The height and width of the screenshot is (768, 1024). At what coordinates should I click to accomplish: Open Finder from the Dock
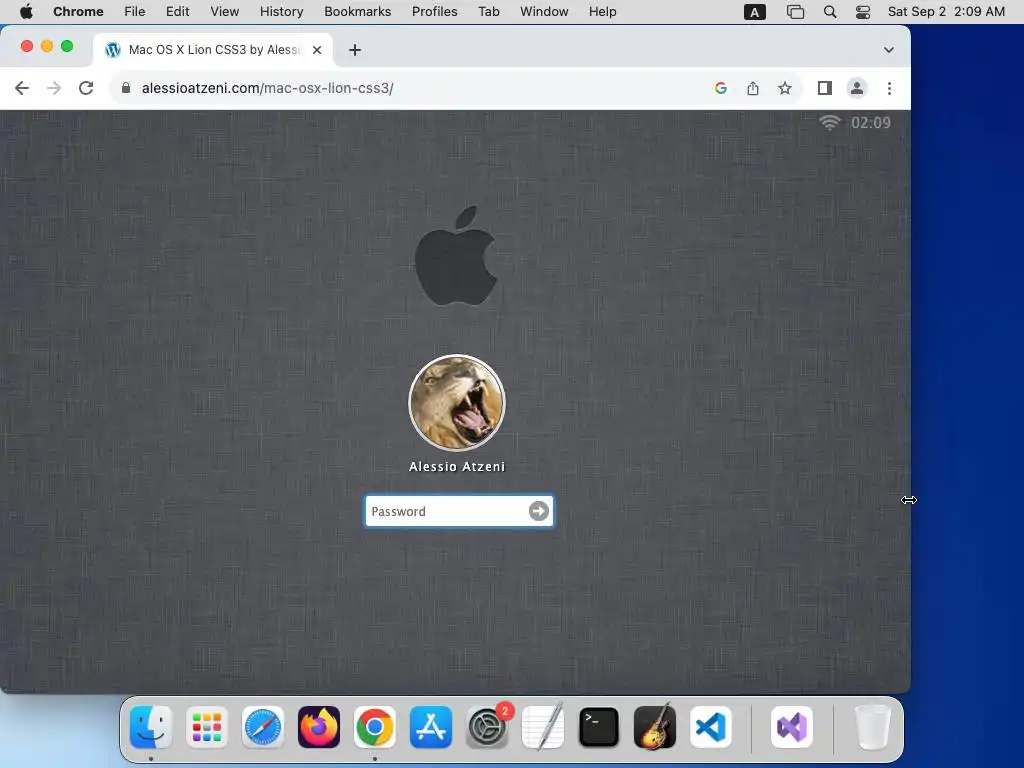[151, 727]
